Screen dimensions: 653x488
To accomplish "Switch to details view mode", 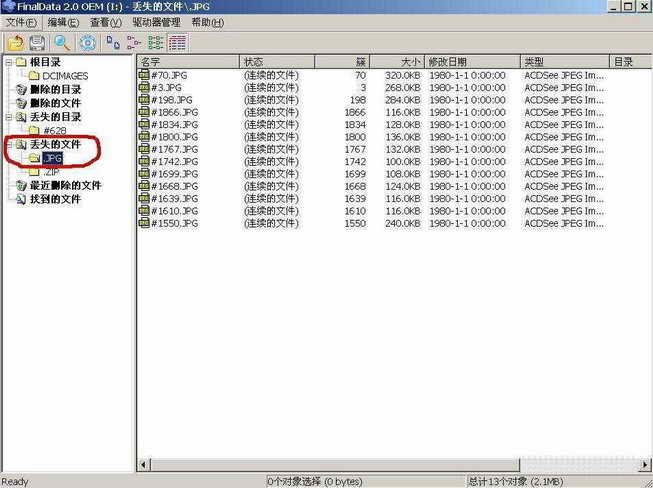I will pyautogui.click(x=177, y=43).
